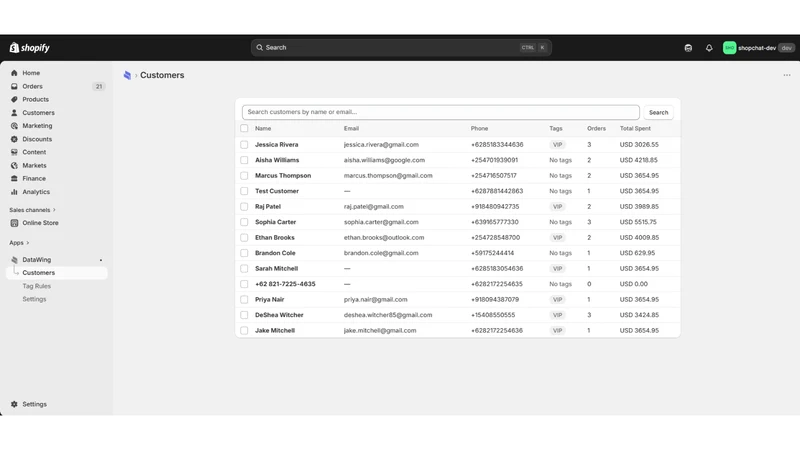This screenshot has width=800, height=450.
Task: Click the Marketing target icon
Action: pyautogui.click(x=14, y=126)
